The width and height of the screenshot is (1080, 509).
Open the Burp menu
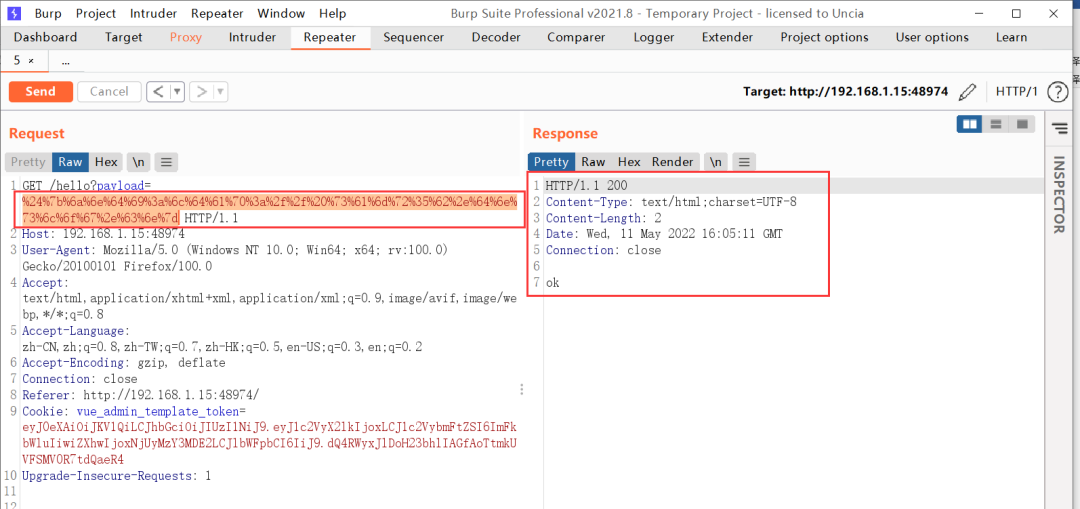[48, 13]
